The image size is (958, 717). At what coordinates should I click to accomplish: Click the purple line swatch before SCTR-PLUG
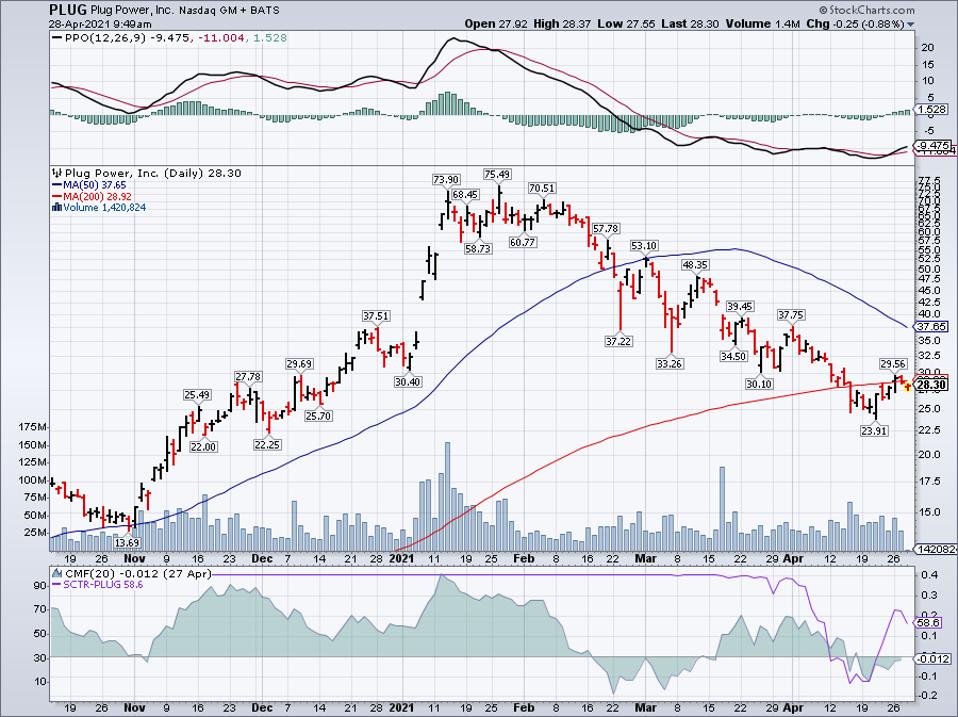[57, 584]
